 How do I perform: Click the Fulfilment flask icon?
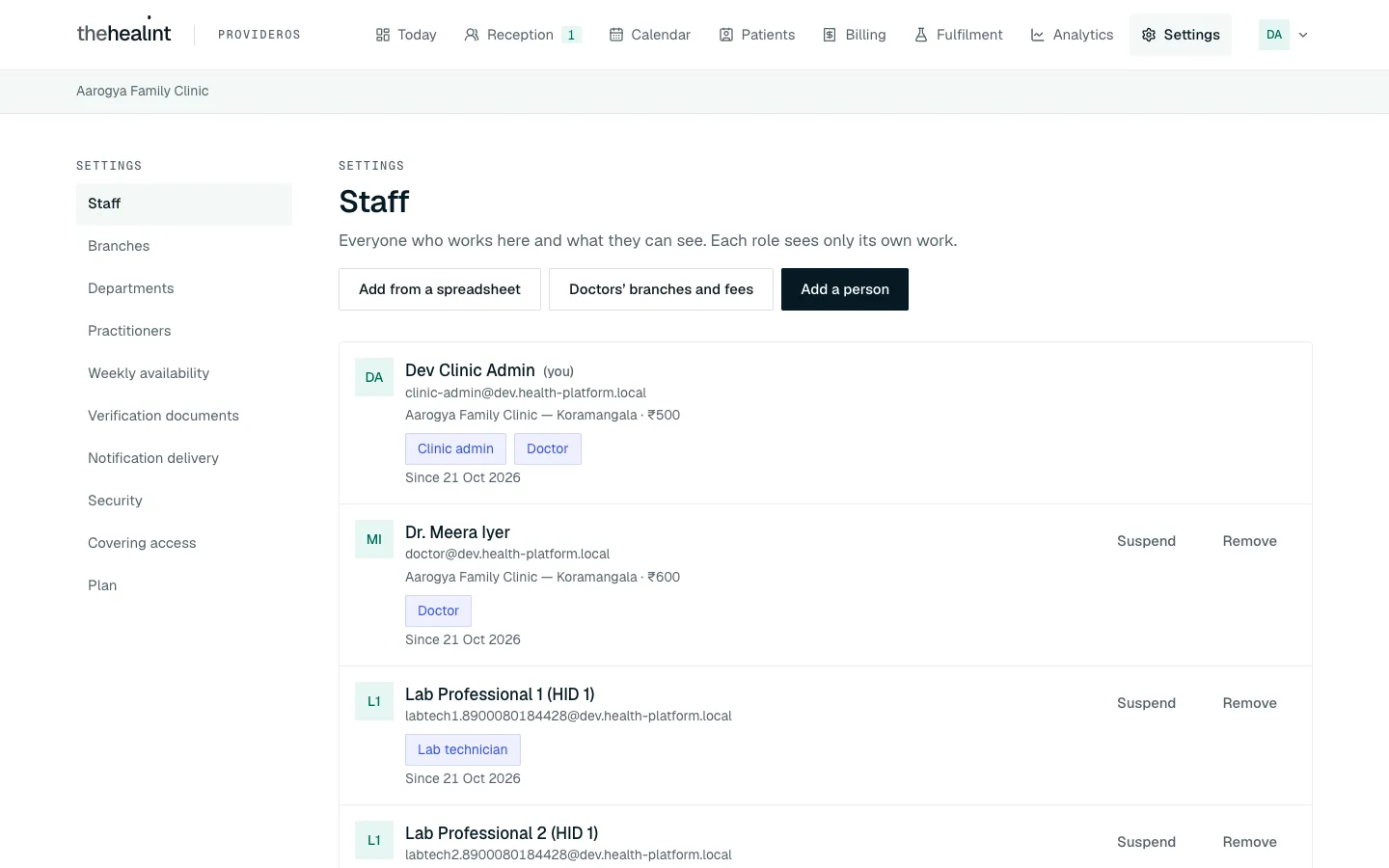[x=921, y=35]
